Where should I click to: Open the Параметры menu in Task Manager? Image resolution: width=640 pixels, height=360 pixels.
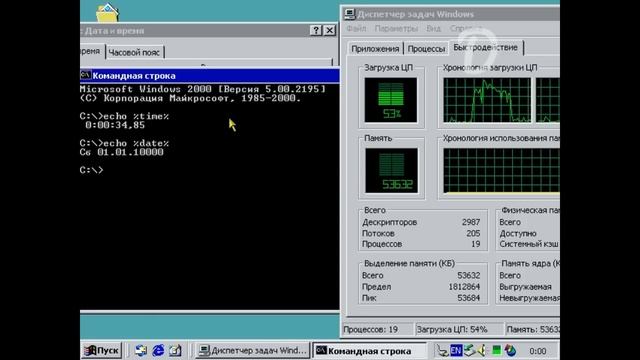point(396,29)
